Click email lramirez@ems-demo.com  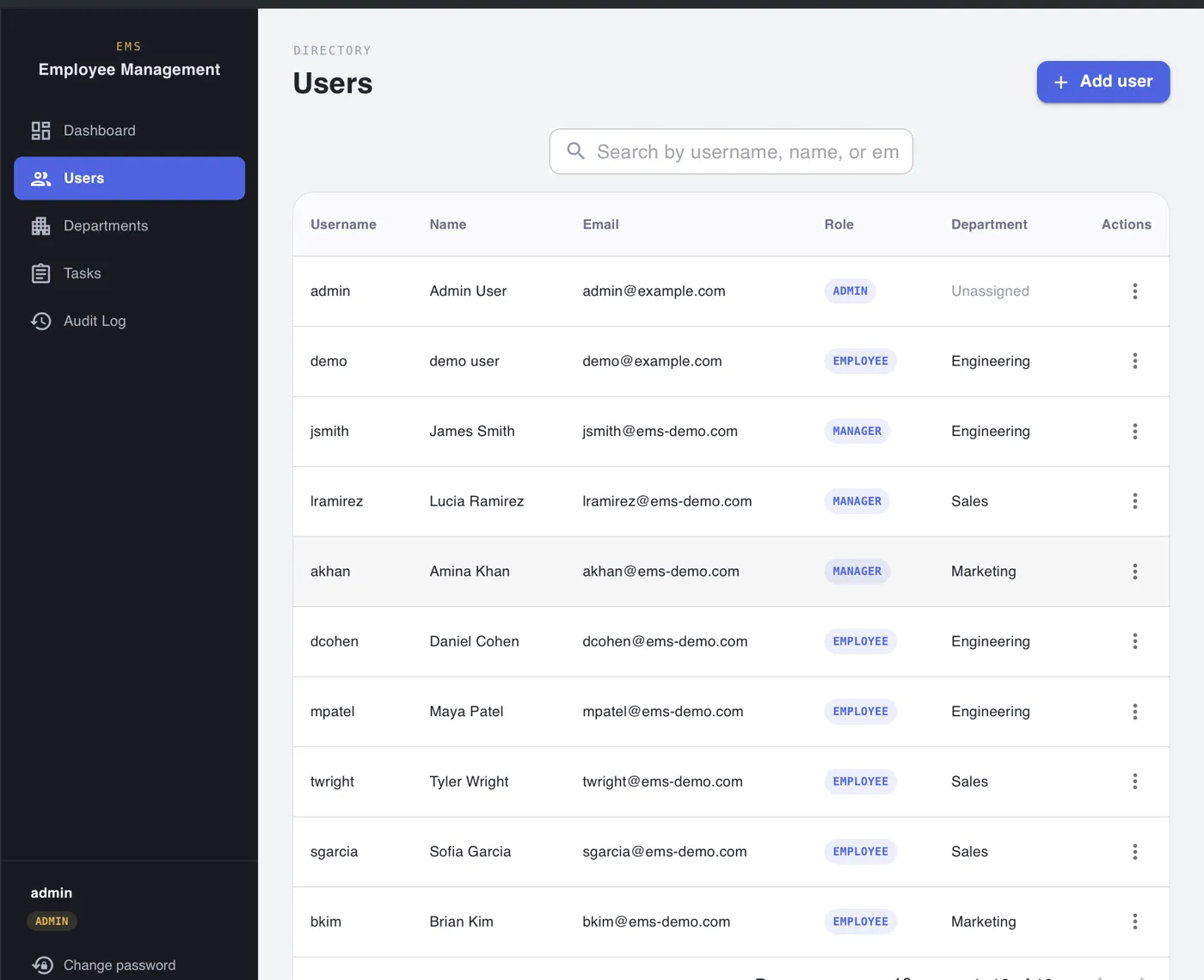click(x=667, y=501)
